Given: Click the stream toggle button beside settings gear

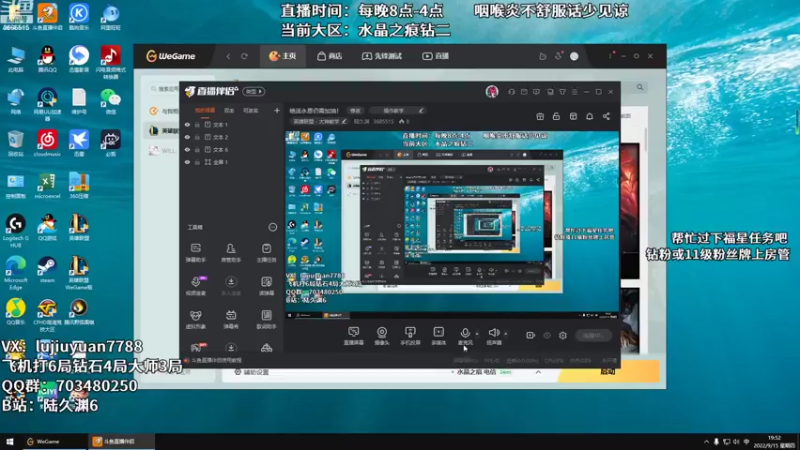Looking at the screenshot, I should click(593, 335).
